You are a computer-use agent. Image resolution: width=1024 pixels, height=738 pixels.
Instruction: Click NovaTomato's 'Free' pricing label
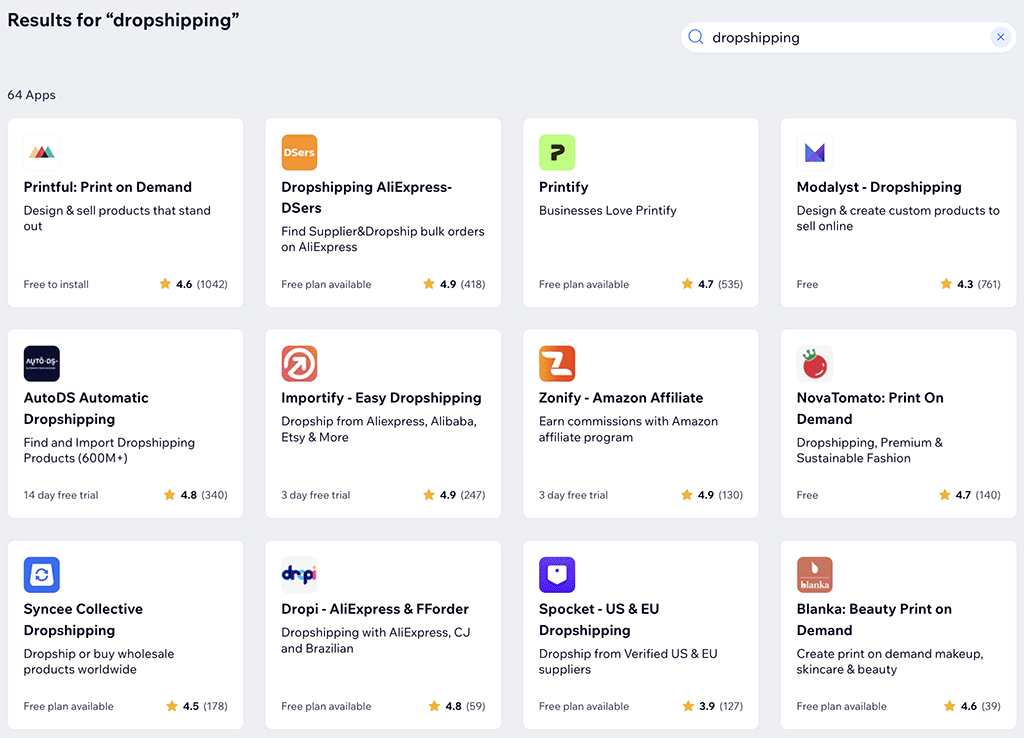tap(807, 495)
